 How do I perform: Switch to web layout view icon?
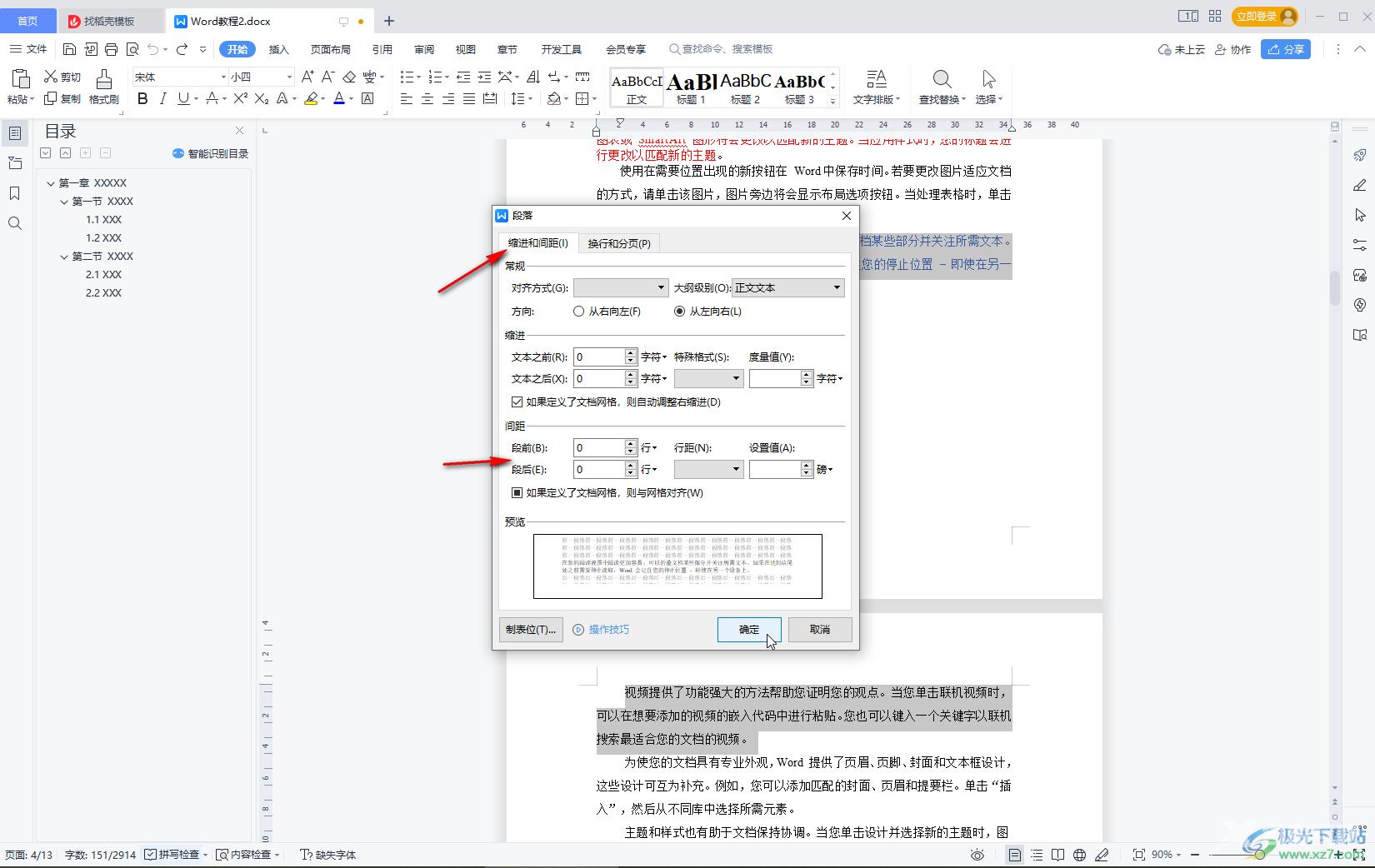tap(1080, 855)
